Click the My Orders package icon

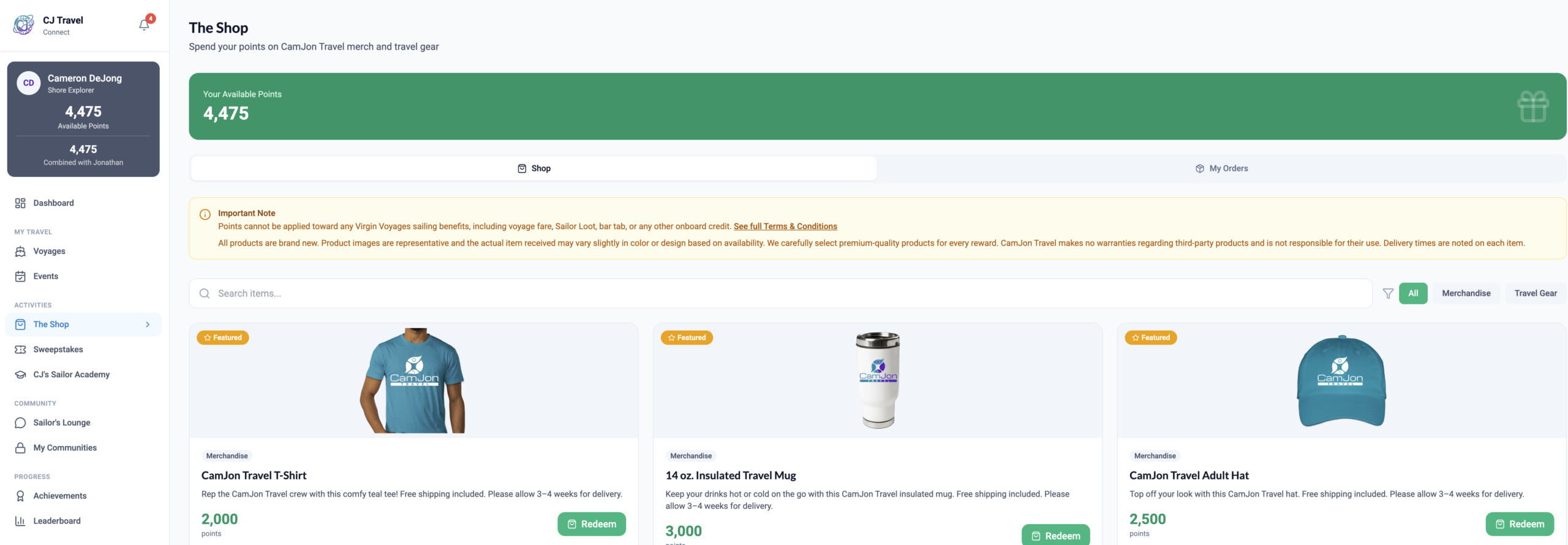1200,168
